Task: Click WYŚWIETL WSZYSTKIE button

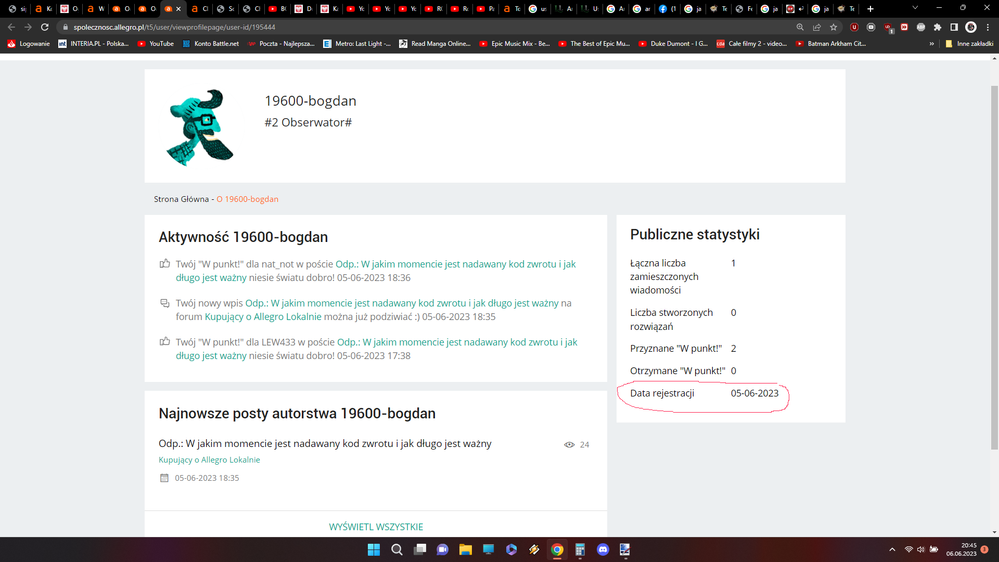Action: click(x=376, y=527)
